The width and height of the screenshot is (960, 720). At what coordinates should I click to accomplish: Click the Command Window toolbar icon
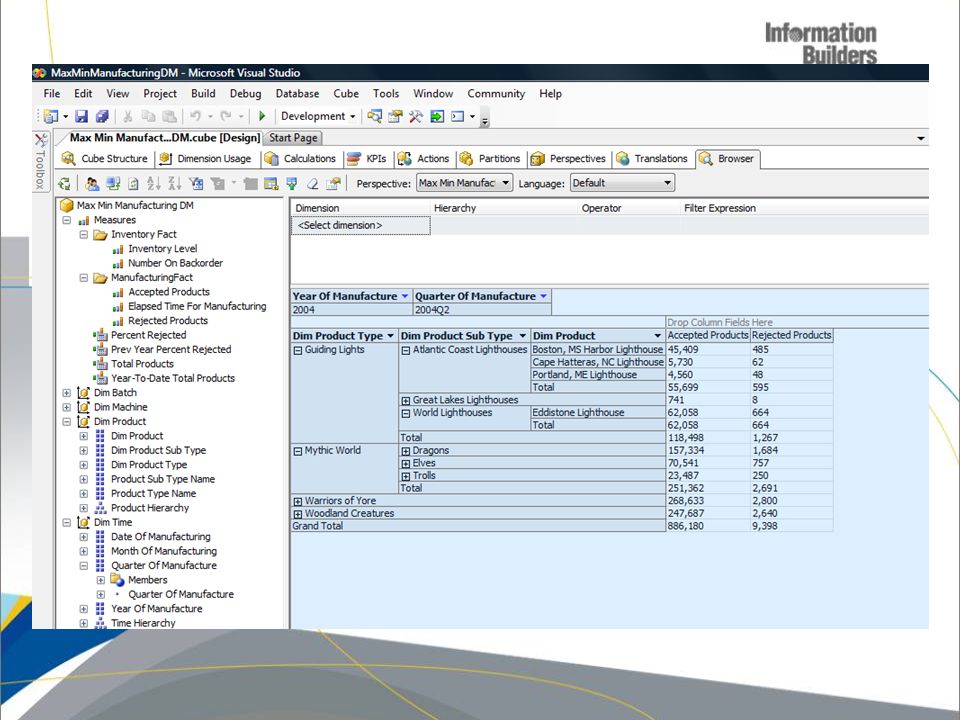[457, 116]
